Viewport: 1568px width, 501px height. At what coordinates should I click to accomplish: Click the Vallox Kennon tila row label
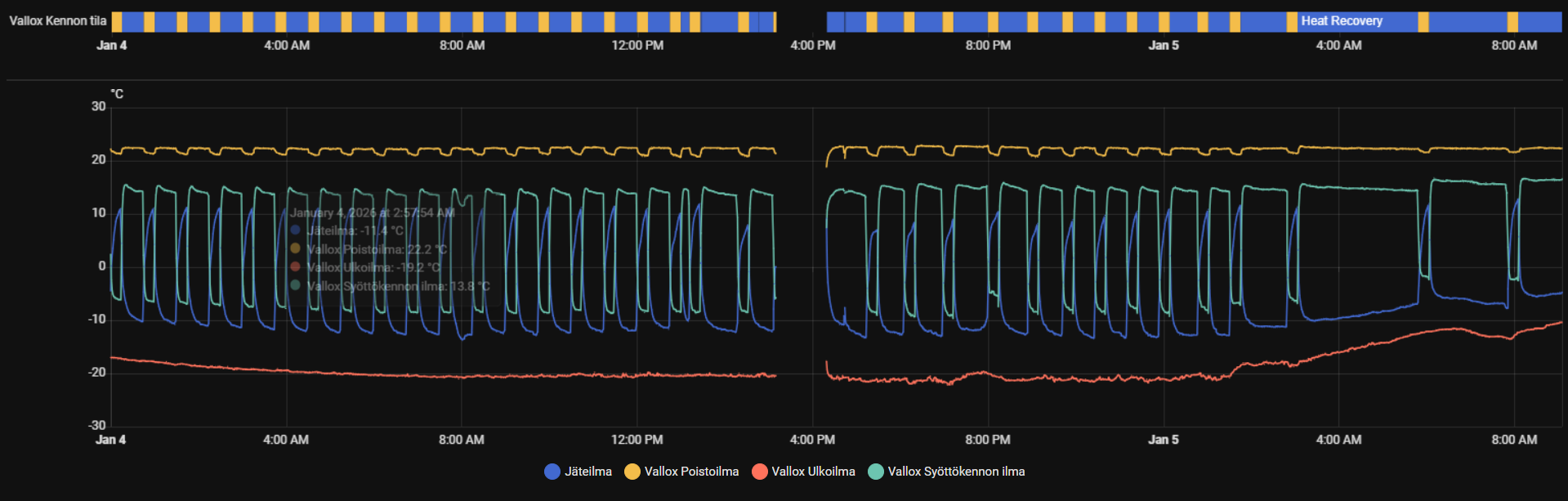click(x=57, y=21)
